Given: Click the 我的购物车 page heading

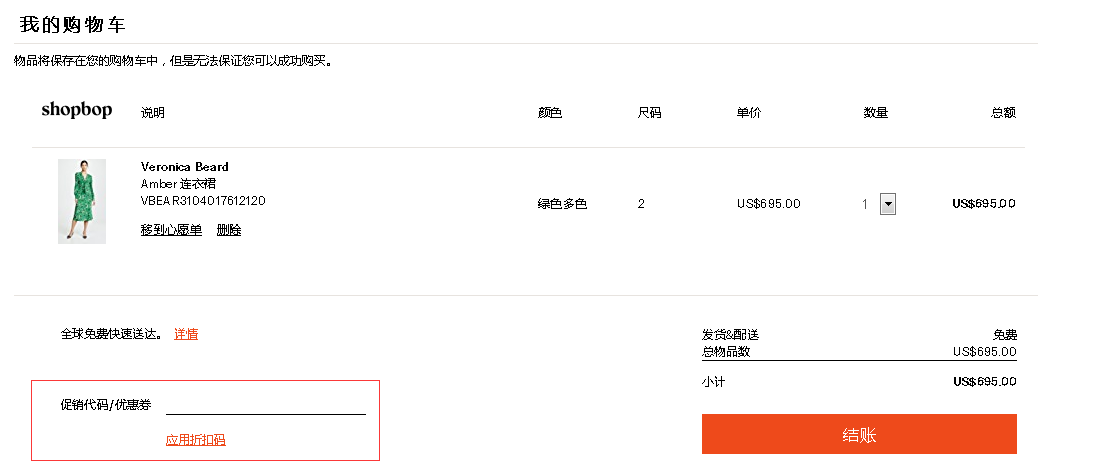Looking at the screenshot, I should (x=72, y=25).
